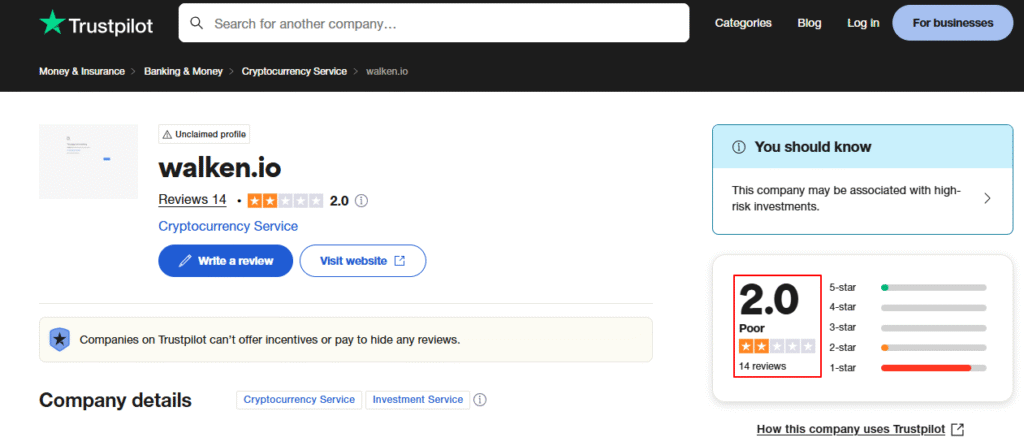The image size is (1024, 446).
Task: Click the walken.io breadcrumb
Action: pos(387,71)
